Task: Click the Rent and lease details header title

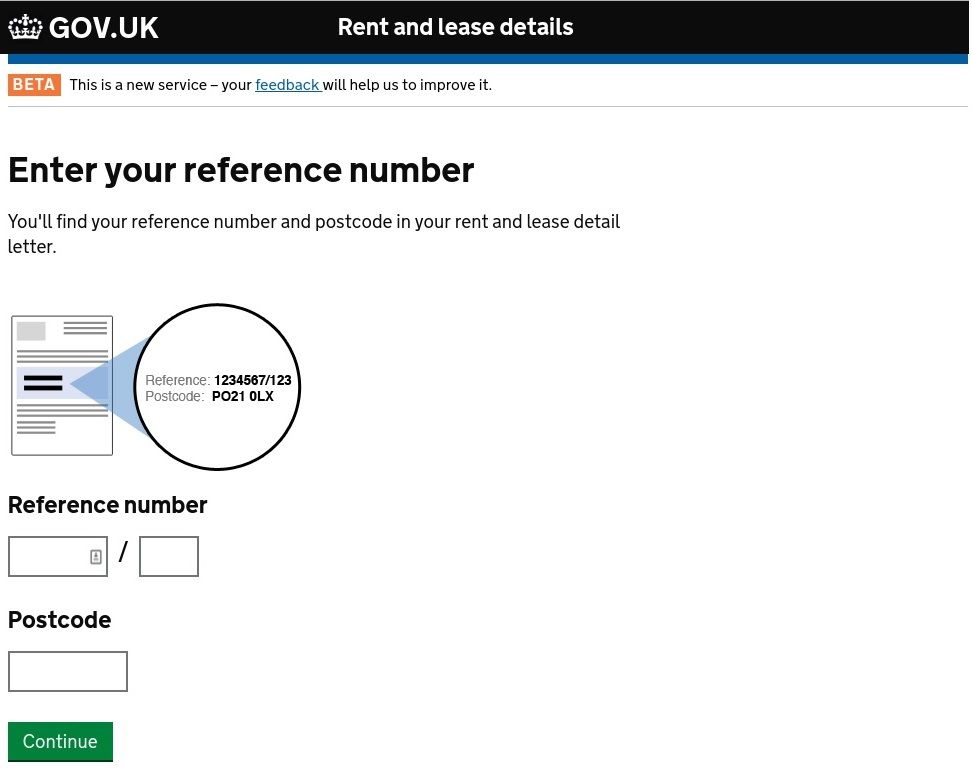Action: coord(456,27)
